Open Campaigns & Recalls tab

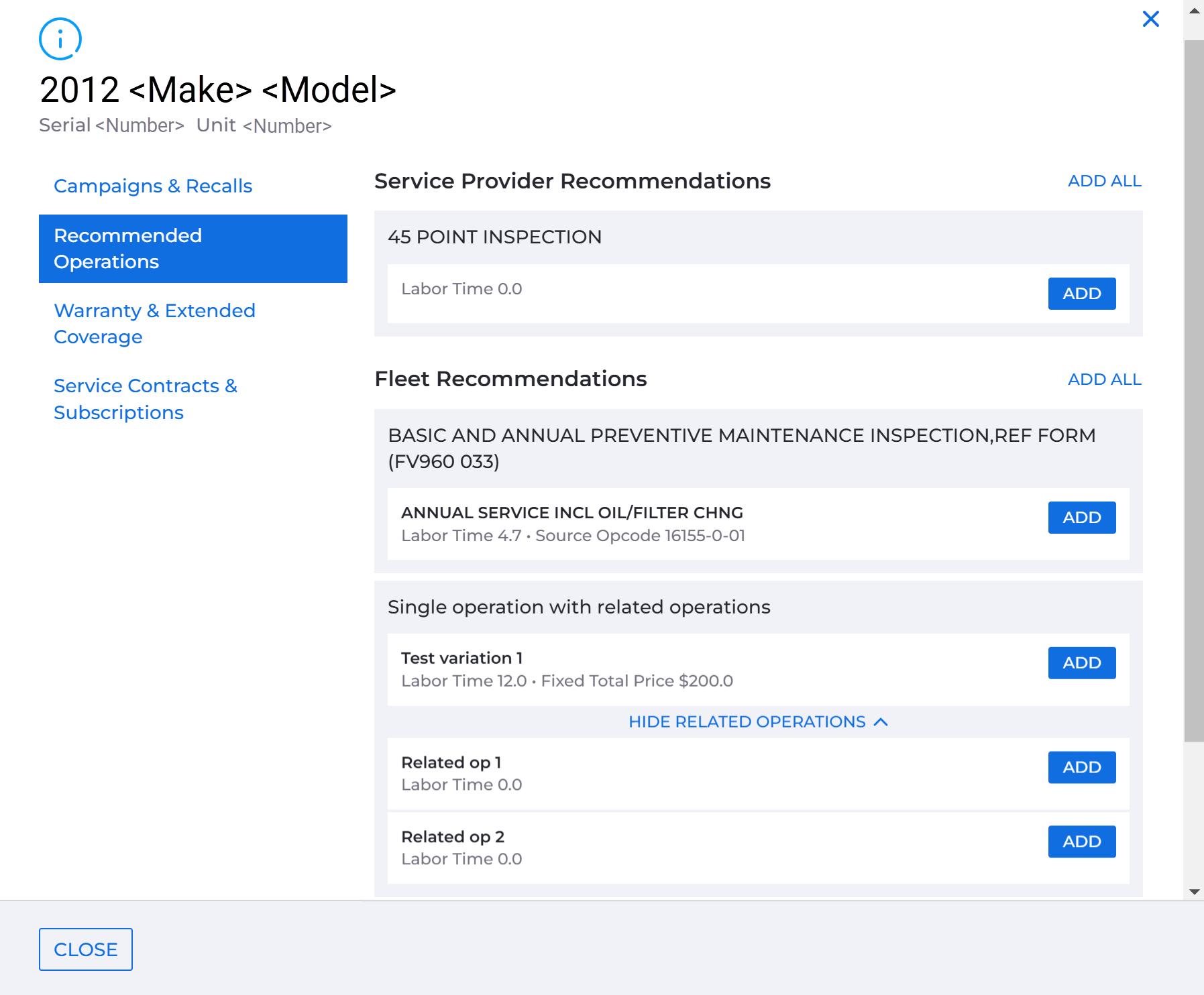pyautogui.click(x=153, y=186)
